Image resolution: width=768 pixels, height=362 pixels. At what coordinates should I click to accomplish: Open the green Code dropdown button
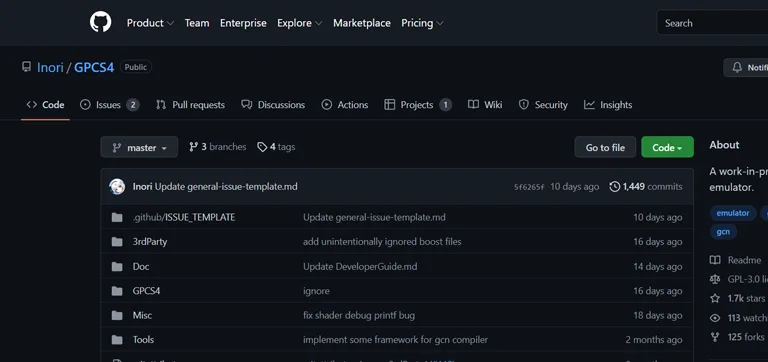coord(667,147)
